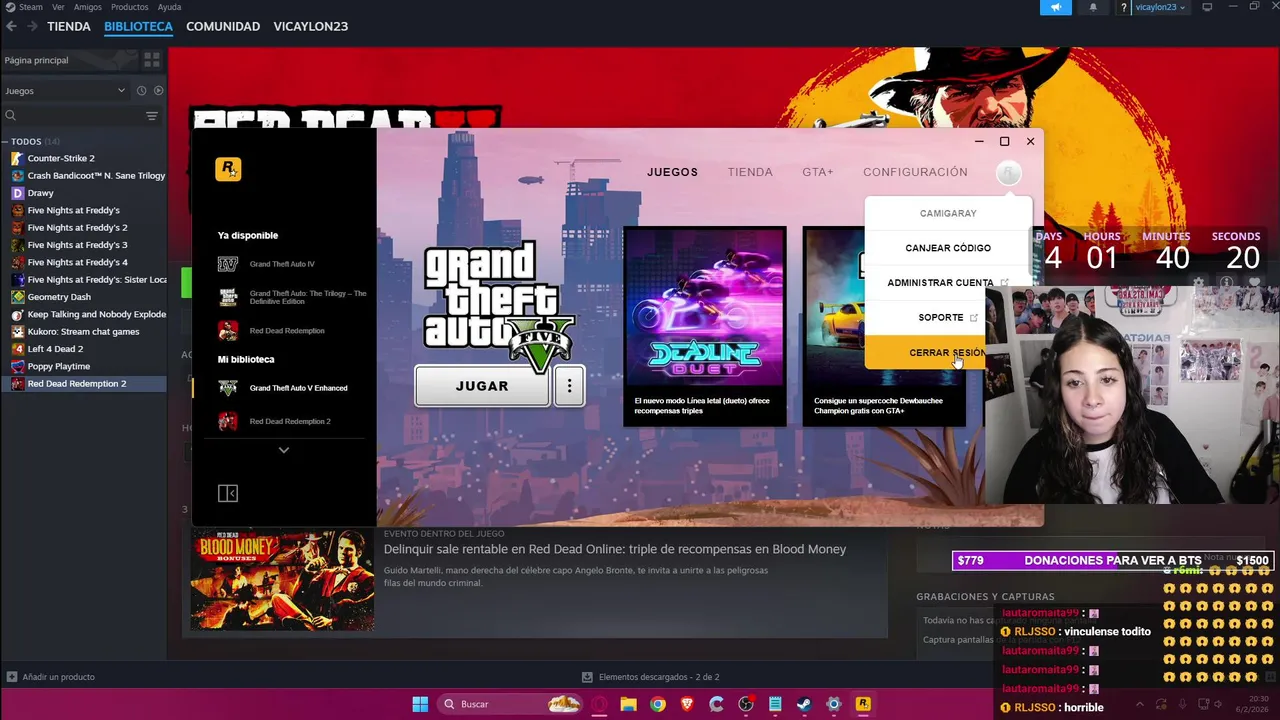
Task: Click the Steam announcements megaphone button
Action: point(1056,7)
